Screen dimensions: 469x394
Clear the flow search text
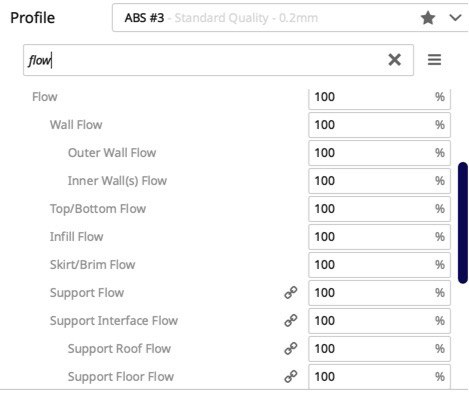pyautogui.click(x=394, y=60)
